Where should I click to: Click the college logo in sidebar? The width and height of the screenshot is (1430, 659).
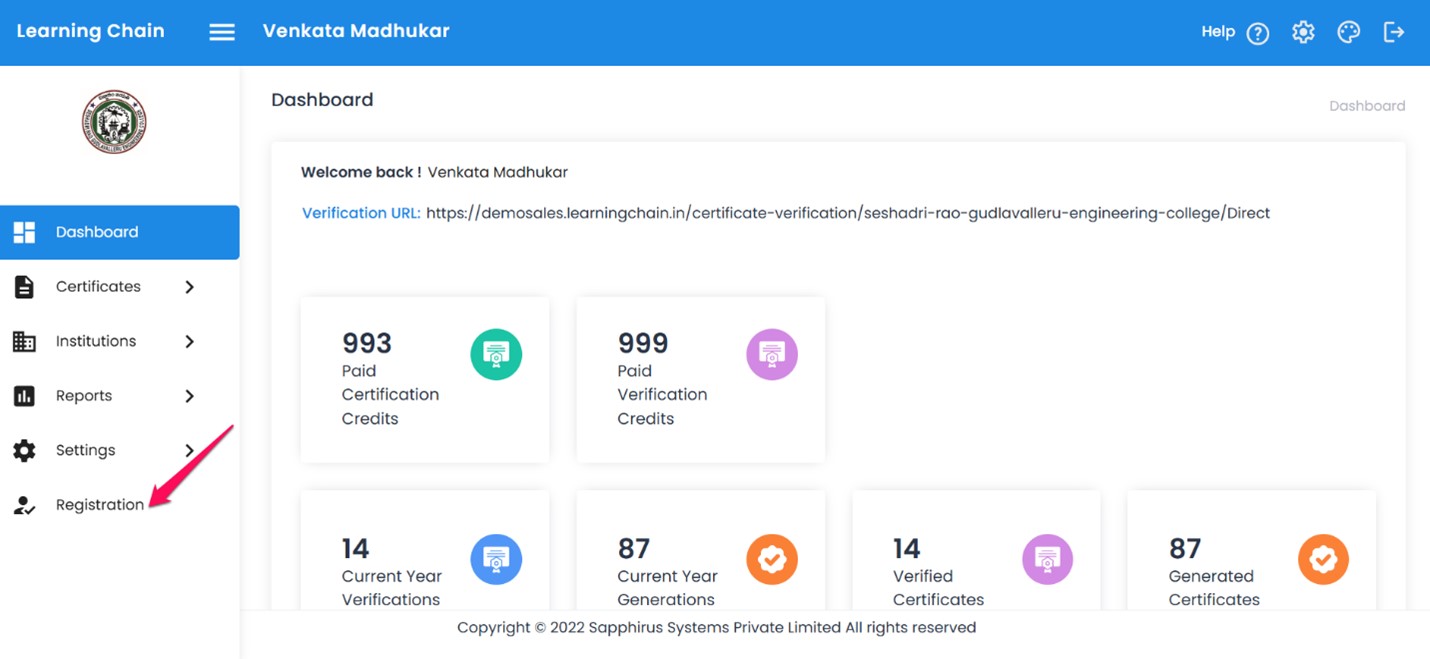[114, 122]
